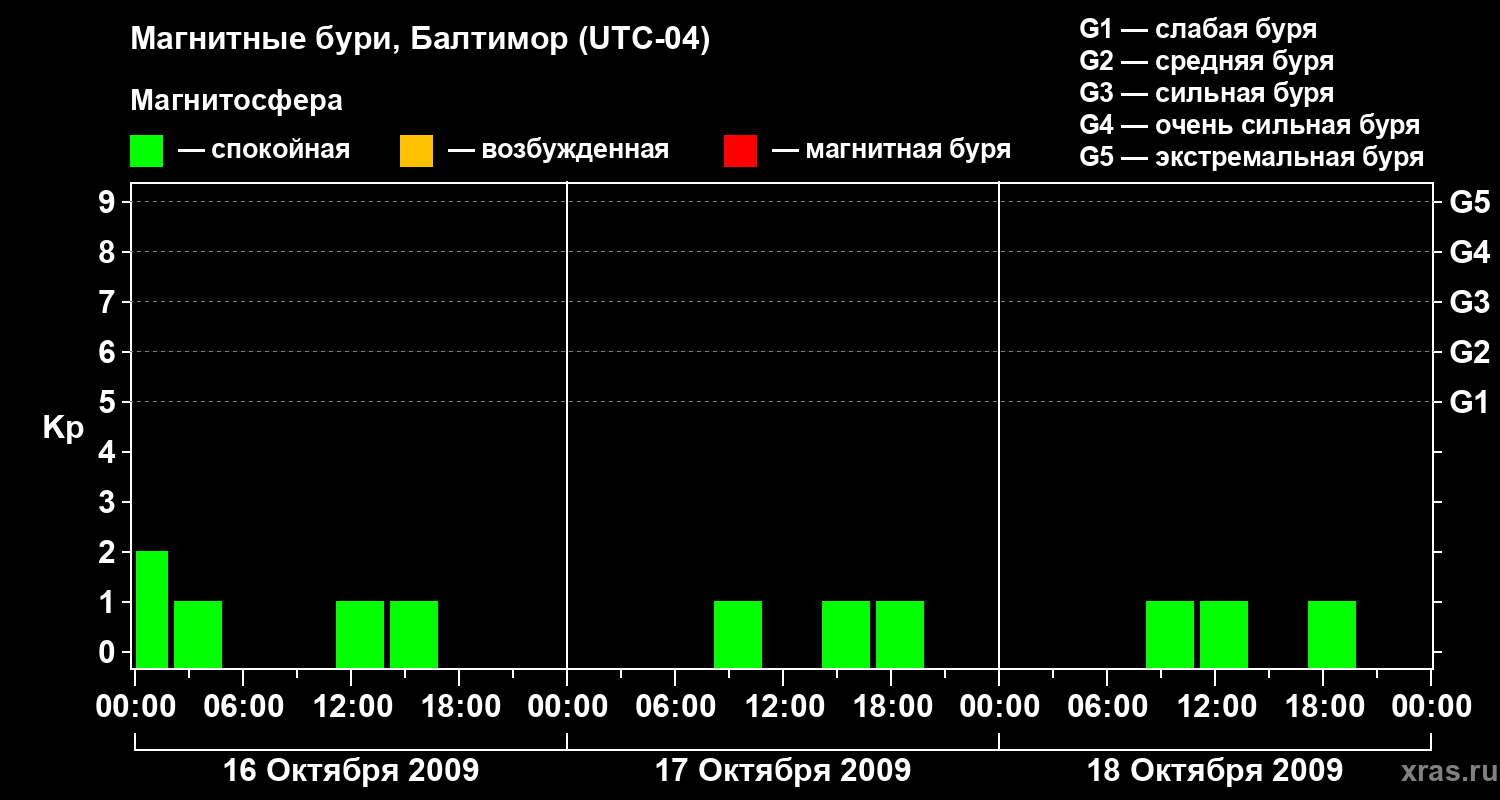Click the 16 October bar ending before 18:00
The image size is (1500, 800).
point(414,634)
